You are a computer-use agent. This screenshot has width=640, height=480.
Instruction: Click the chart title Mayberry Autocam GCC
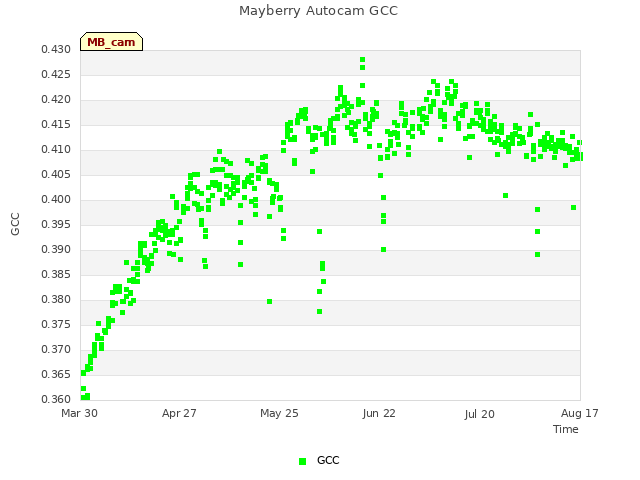point(318,11)
